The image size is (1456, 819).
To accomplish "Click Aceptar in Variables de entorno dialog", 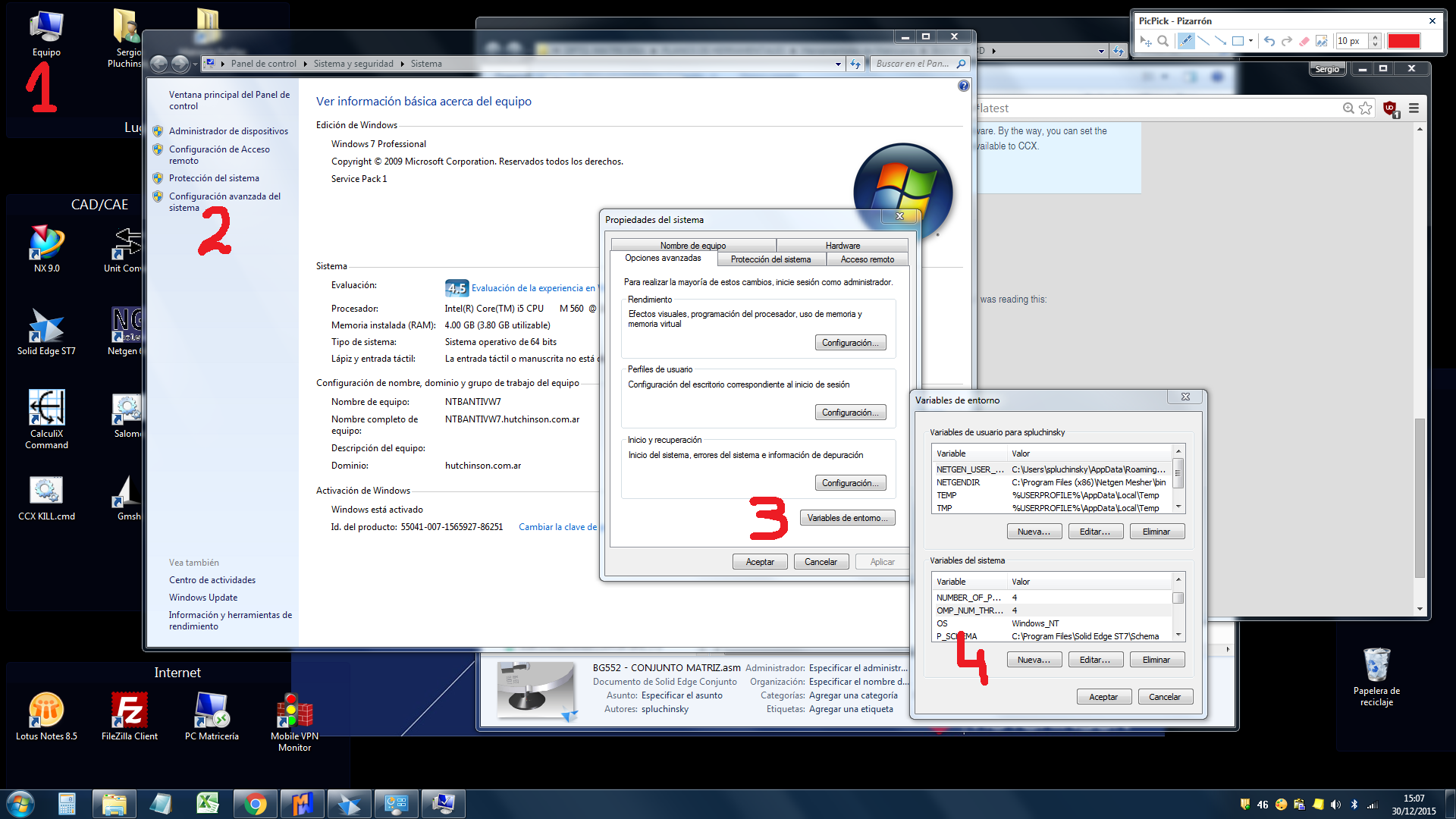I will pyautogui.click(x=1103, y=697).
